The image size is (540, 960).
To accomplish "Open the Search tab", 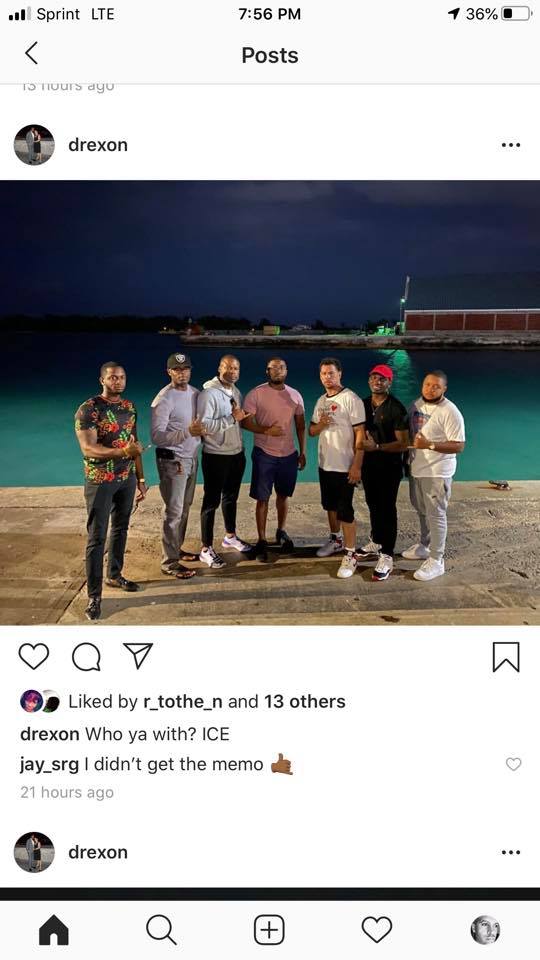I will (x=162, y=931).
